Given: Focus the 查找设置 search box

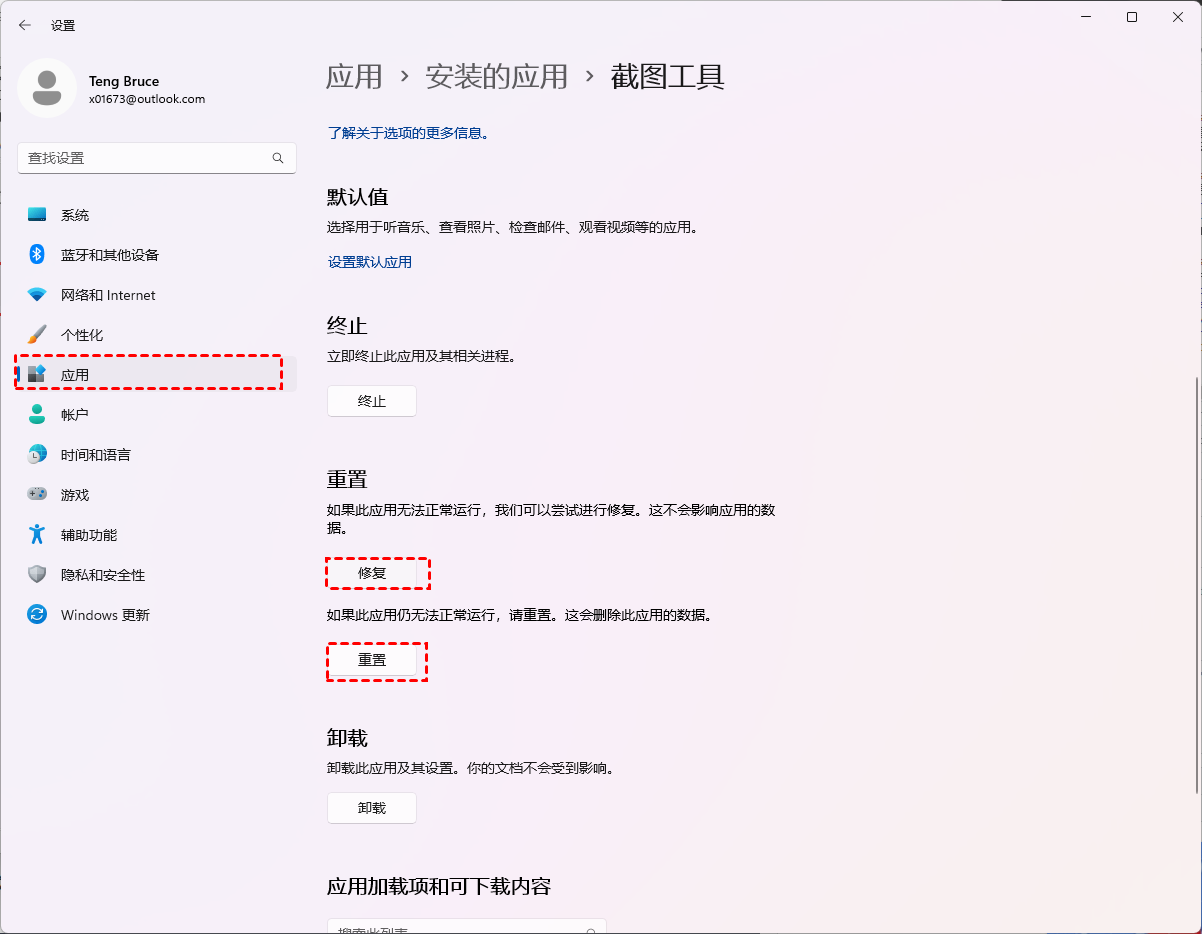Looking at the screenshot, I should tap(157, 158).
